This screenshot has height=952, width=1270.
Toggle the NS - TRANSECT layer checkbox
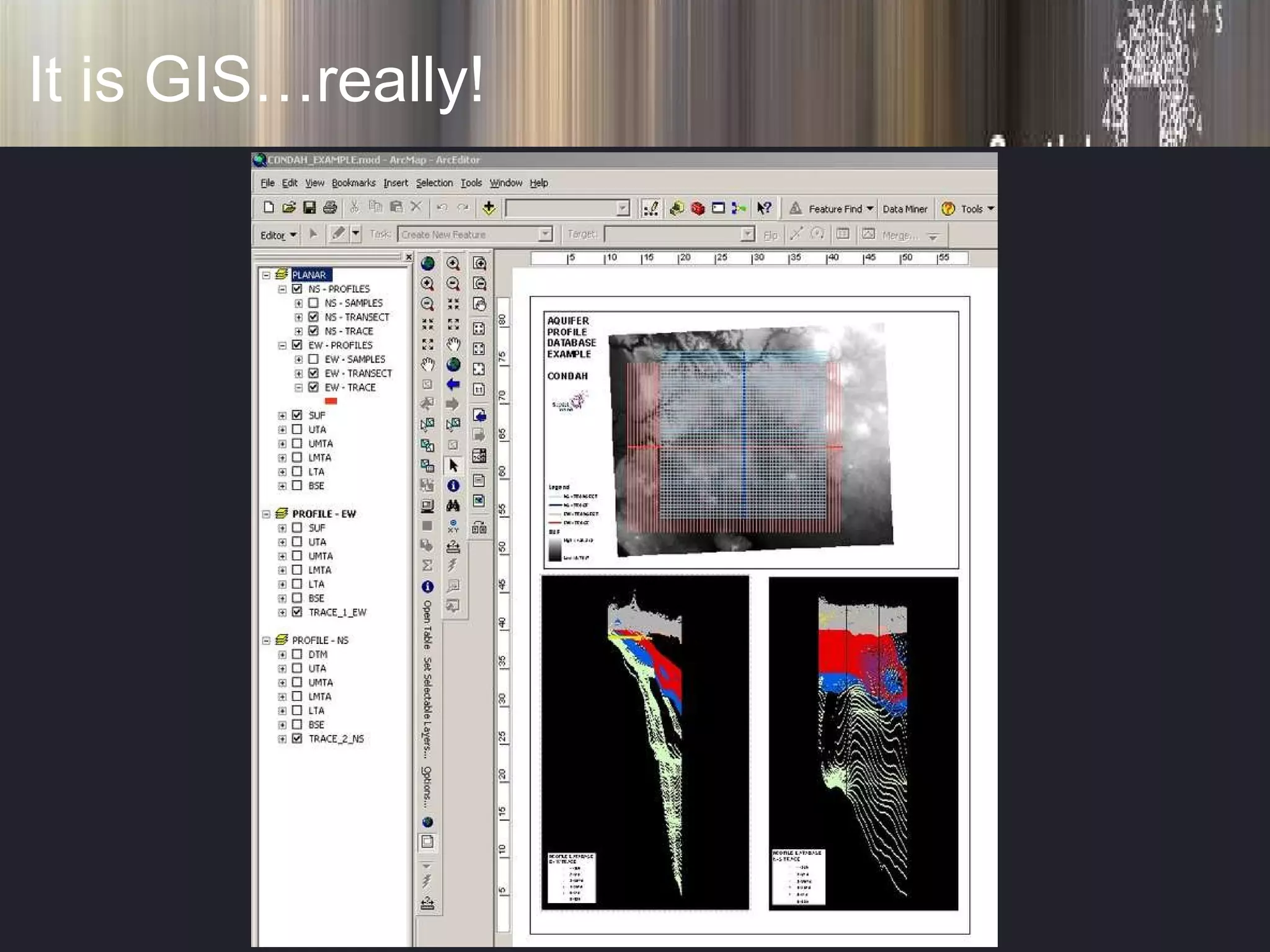point(313,317)
